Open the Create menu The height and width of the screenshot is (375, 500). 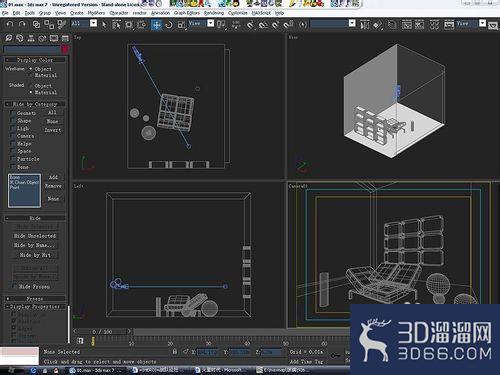click(77, 13)
